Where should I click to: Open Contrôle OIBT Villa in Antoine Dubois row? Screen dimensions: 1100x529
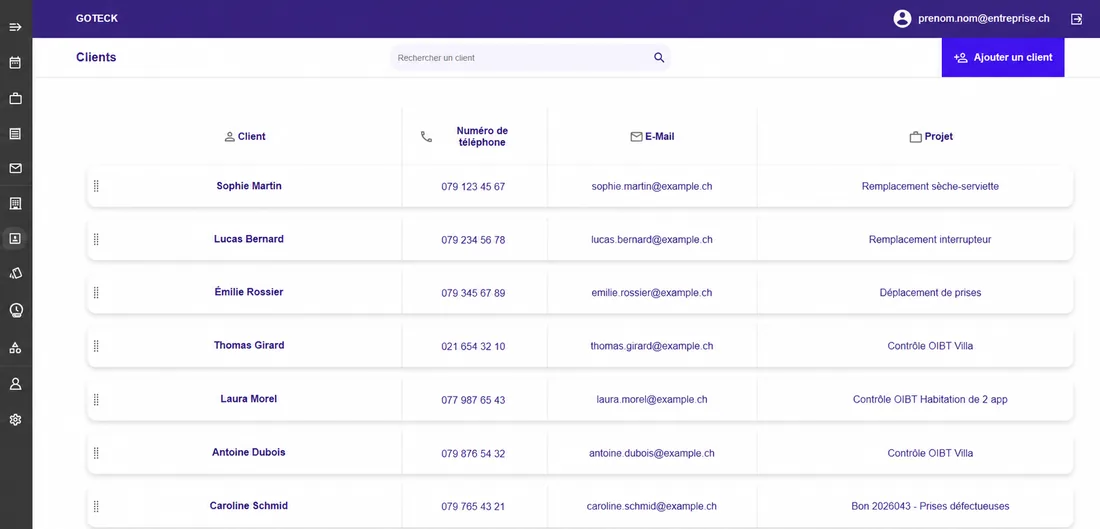tap(930, 453)
